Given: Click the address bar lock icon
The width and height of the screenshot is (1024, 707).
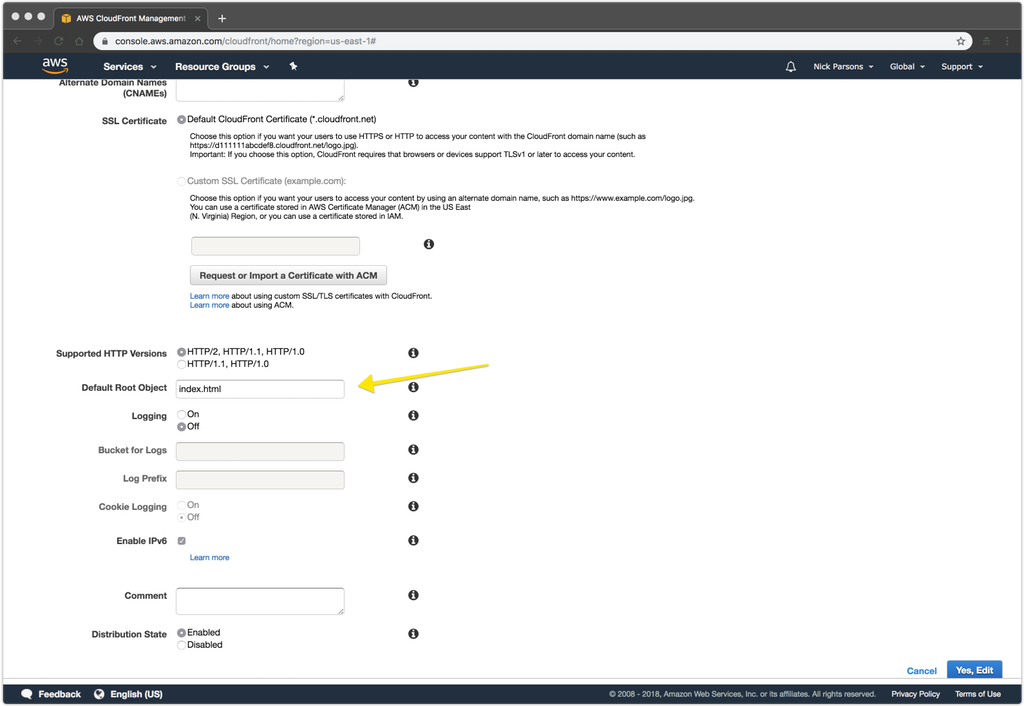Looking at the screenshot, I should point(104,41).
